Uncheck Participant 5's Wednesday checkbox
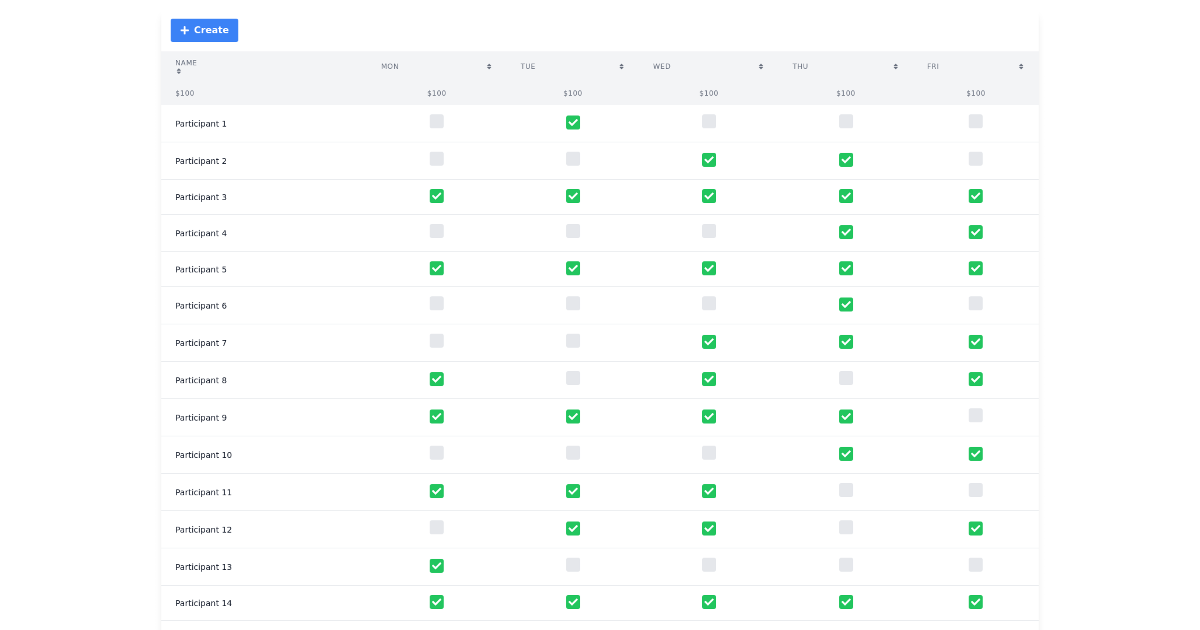The image size is (1200, 630). pos(709,268)
